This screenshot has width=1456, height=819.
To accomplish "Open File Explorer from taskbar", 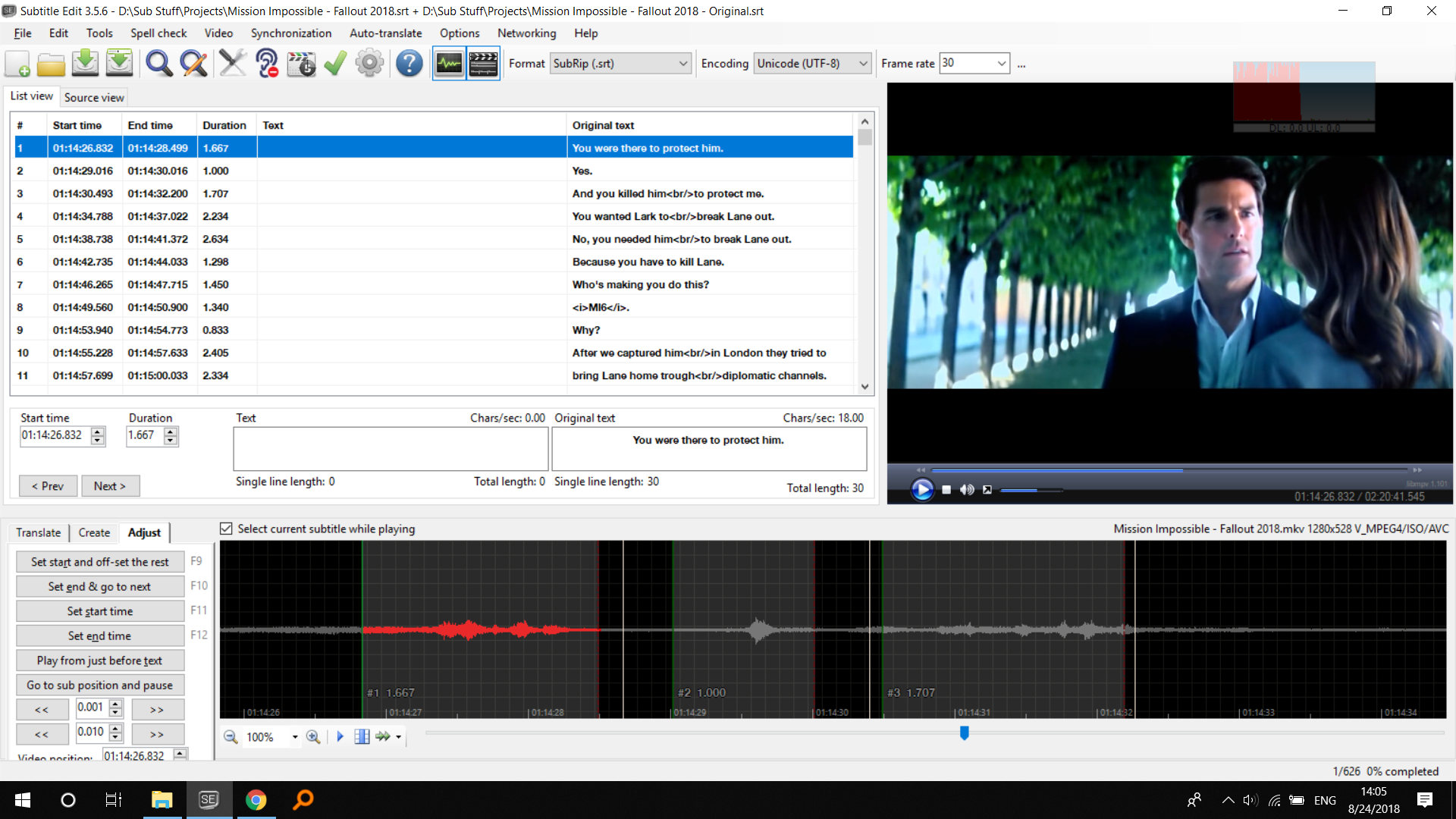I will tap(162, 800).
